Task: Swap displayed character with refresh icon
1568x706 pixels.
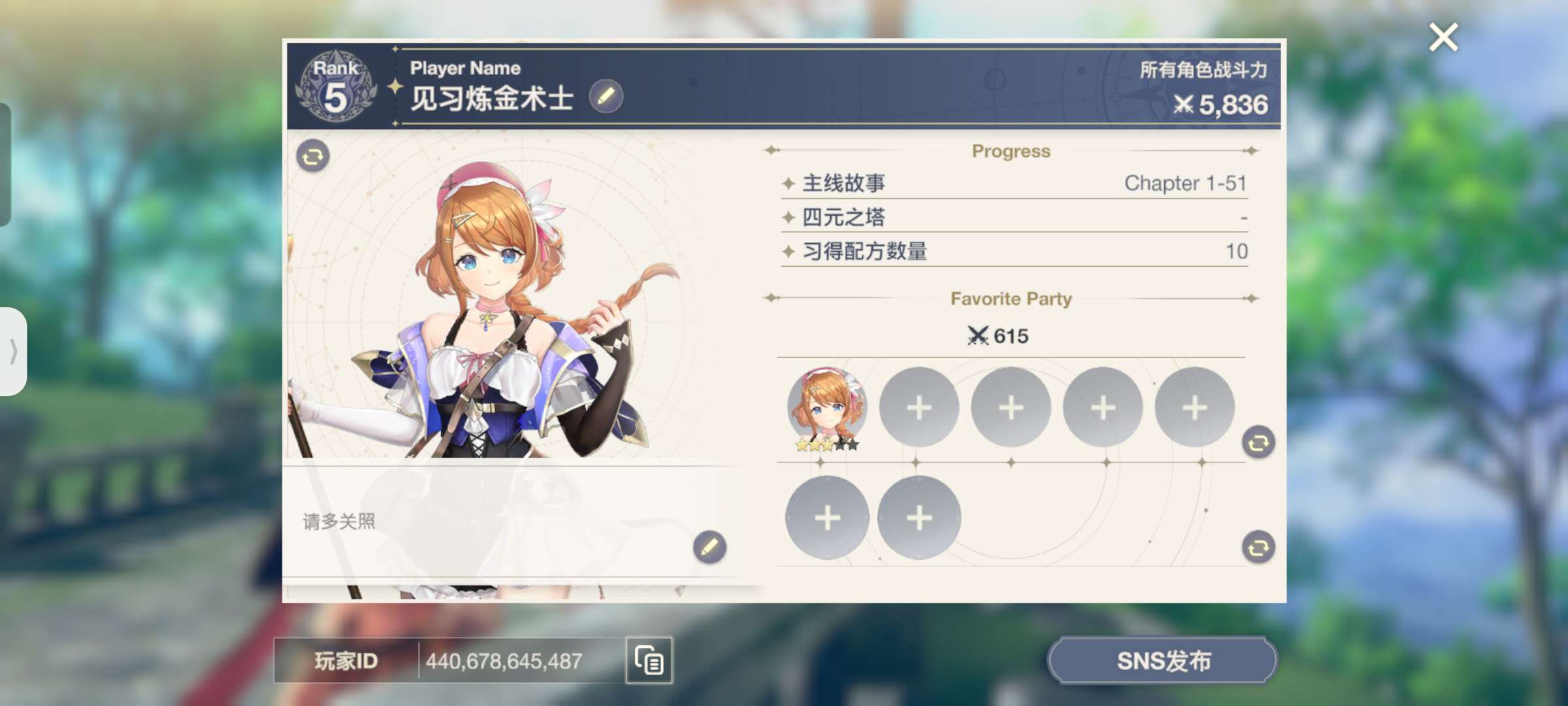Action: tap(313, 156)
